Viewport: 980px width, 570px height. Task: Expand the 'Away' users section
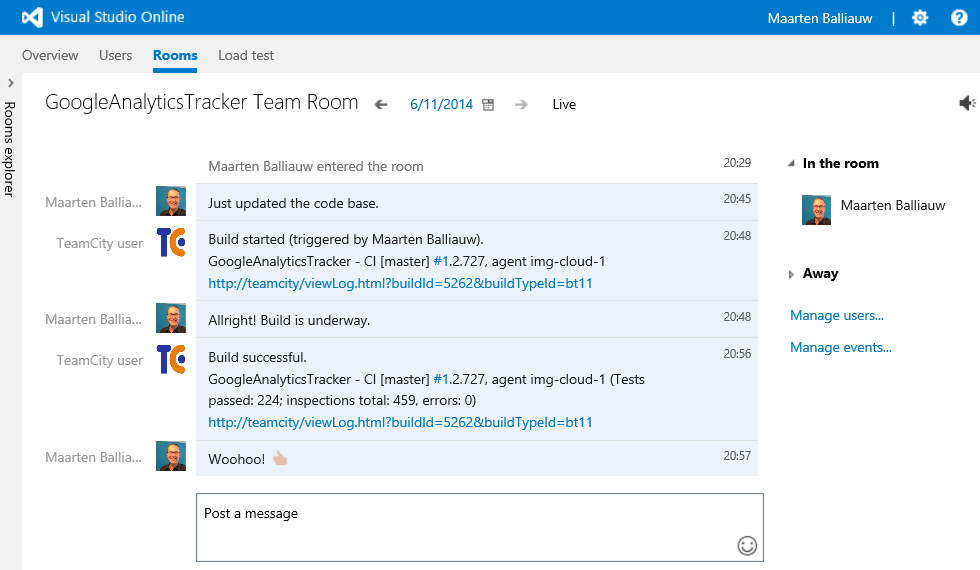click(x=791, y=274)
